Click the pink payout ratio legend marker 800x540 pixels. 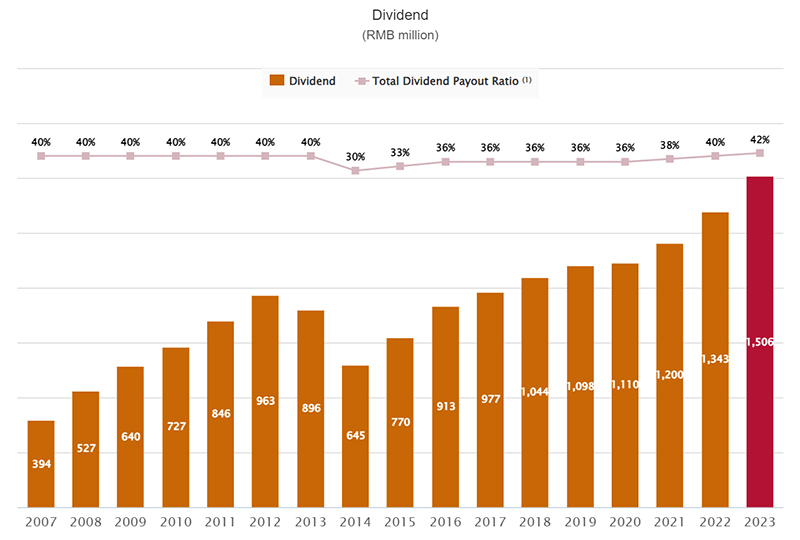(362, 81)
